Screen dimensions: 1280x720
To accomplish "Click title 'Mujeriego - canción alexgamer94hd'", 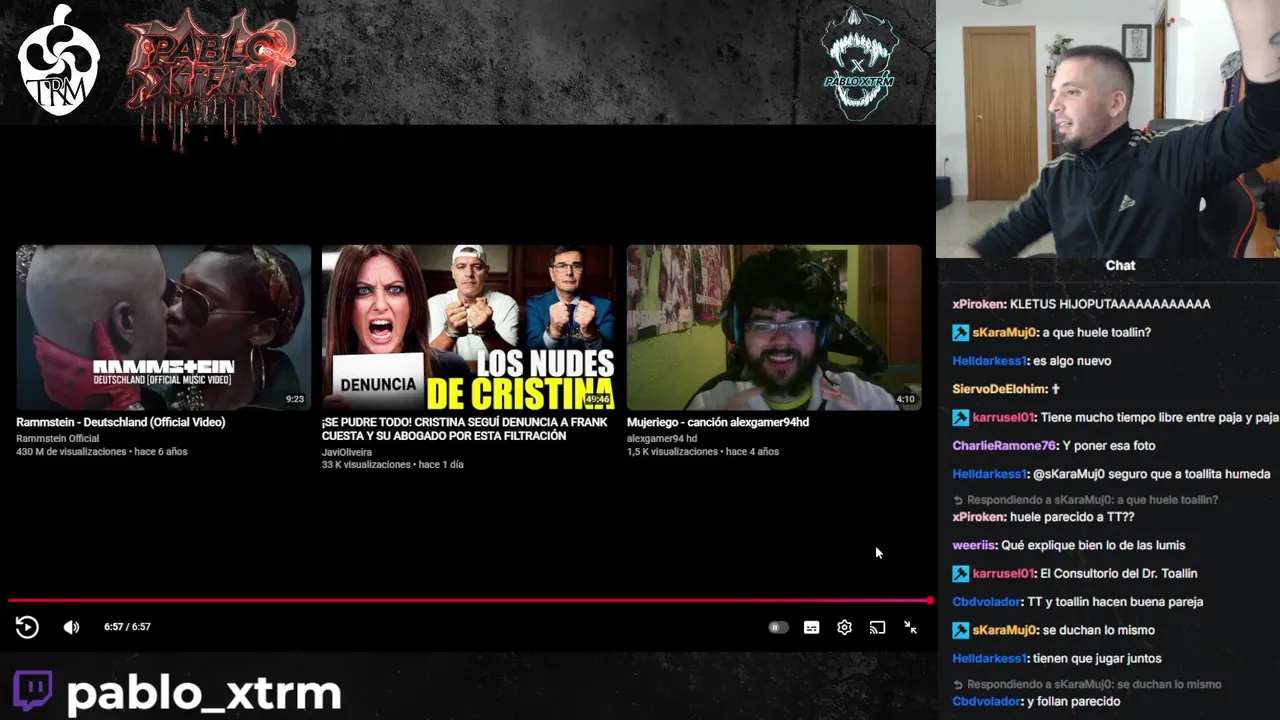I will click(718, 422).
